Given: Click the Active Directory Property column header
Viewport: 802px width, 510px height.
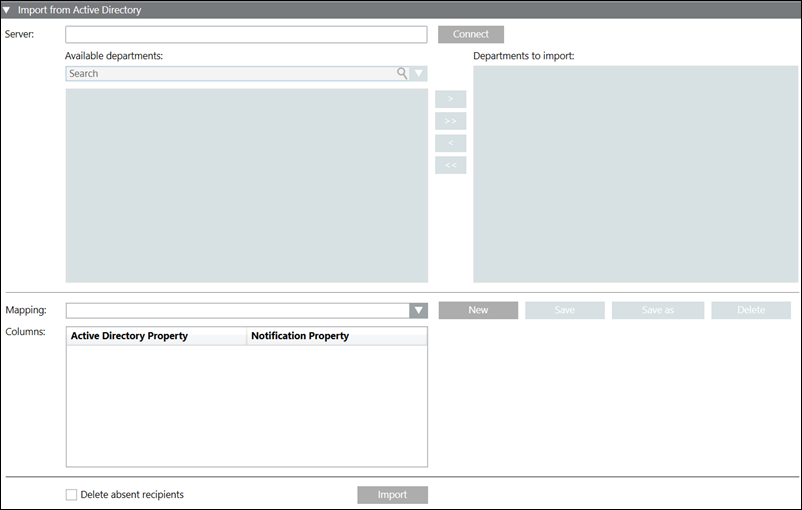Looking at the screenshot, I should (156, 336).
